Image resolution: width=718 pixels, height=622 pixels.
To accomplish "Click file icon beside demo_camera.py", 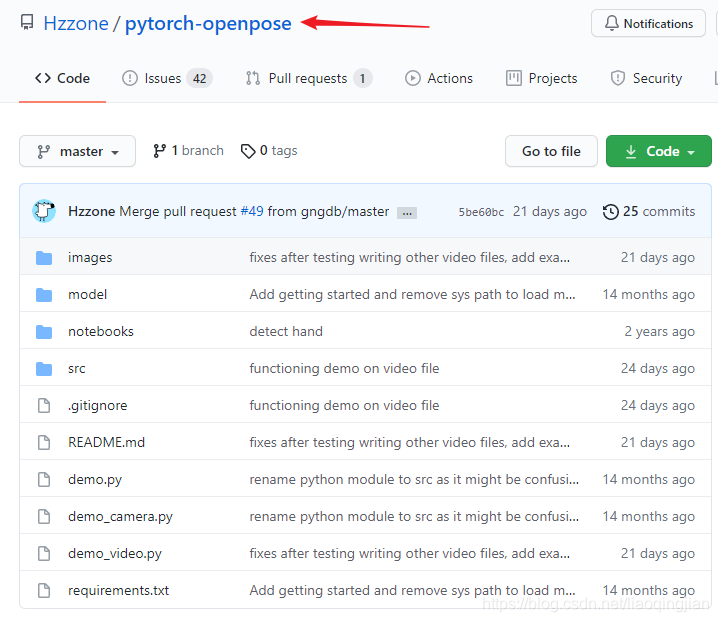I will click(44, 517).
